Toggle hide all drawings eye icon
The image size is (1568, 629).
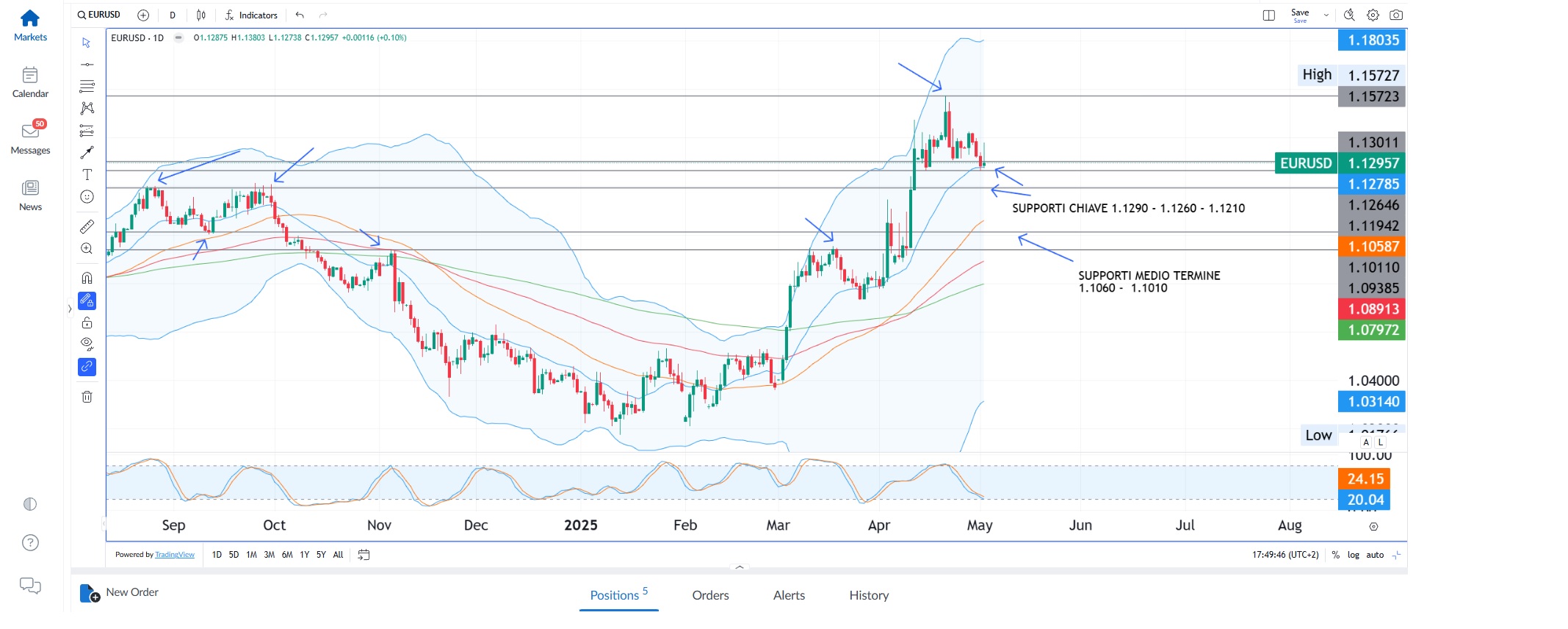point(87,344)
